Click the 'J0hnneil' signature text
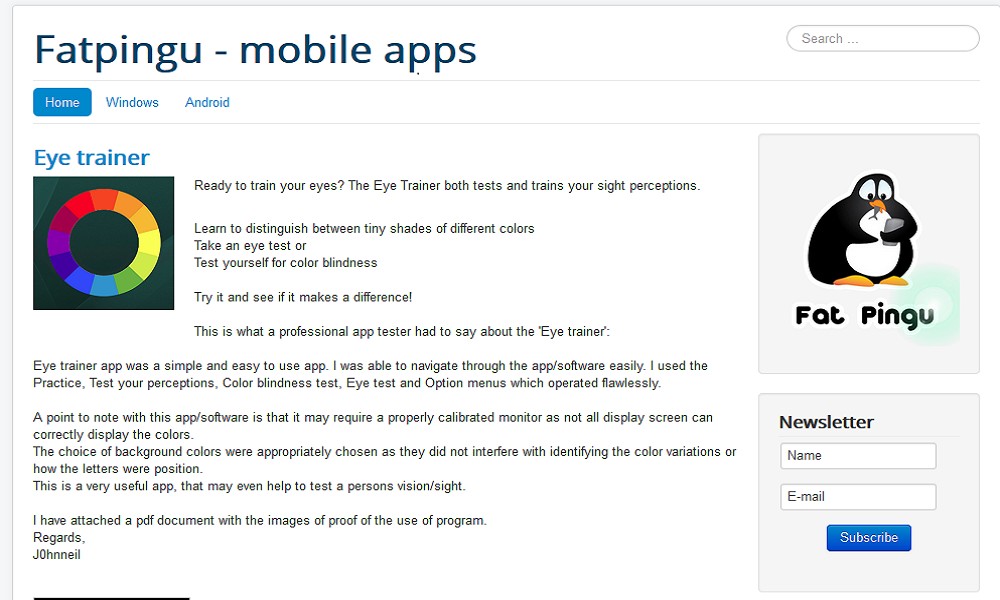 pos(57,554)
